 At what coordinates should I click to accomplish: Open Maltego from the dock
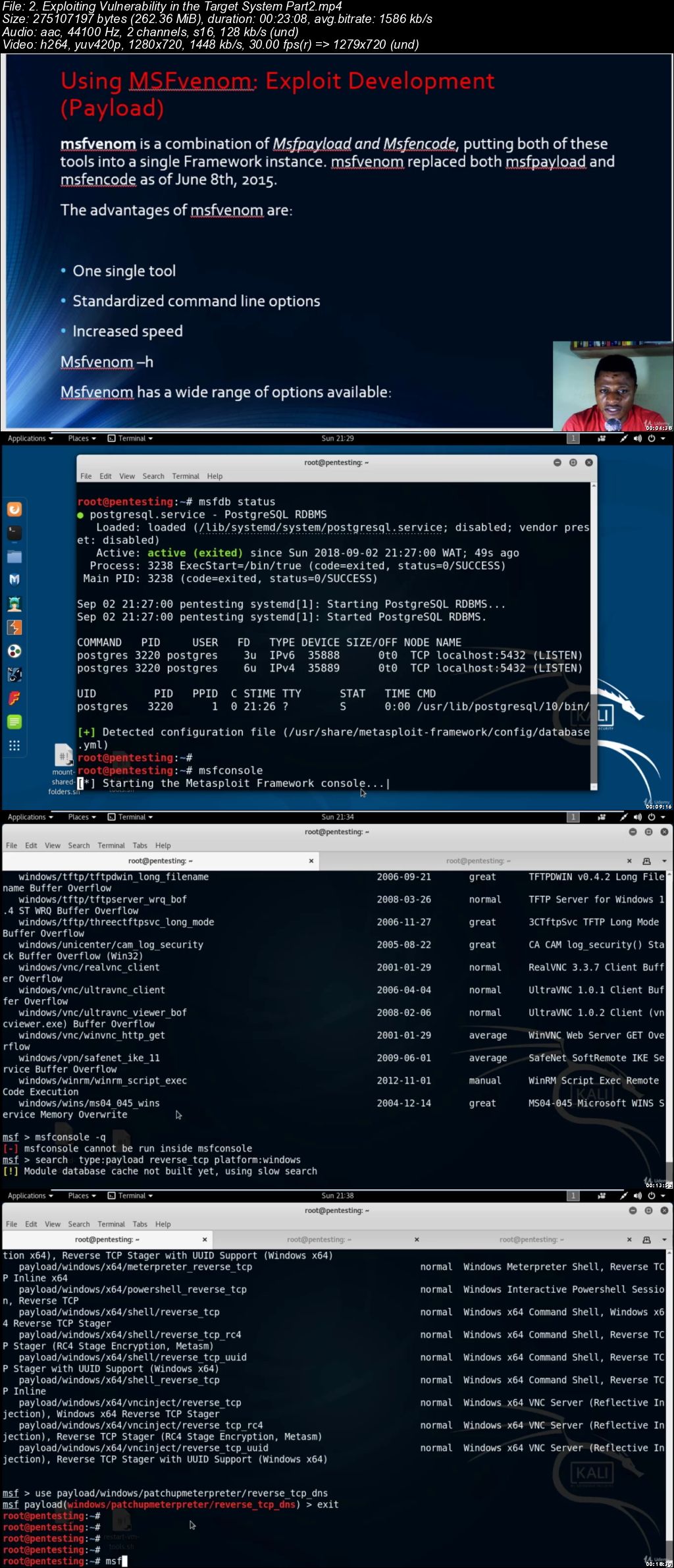coord(14,651)
